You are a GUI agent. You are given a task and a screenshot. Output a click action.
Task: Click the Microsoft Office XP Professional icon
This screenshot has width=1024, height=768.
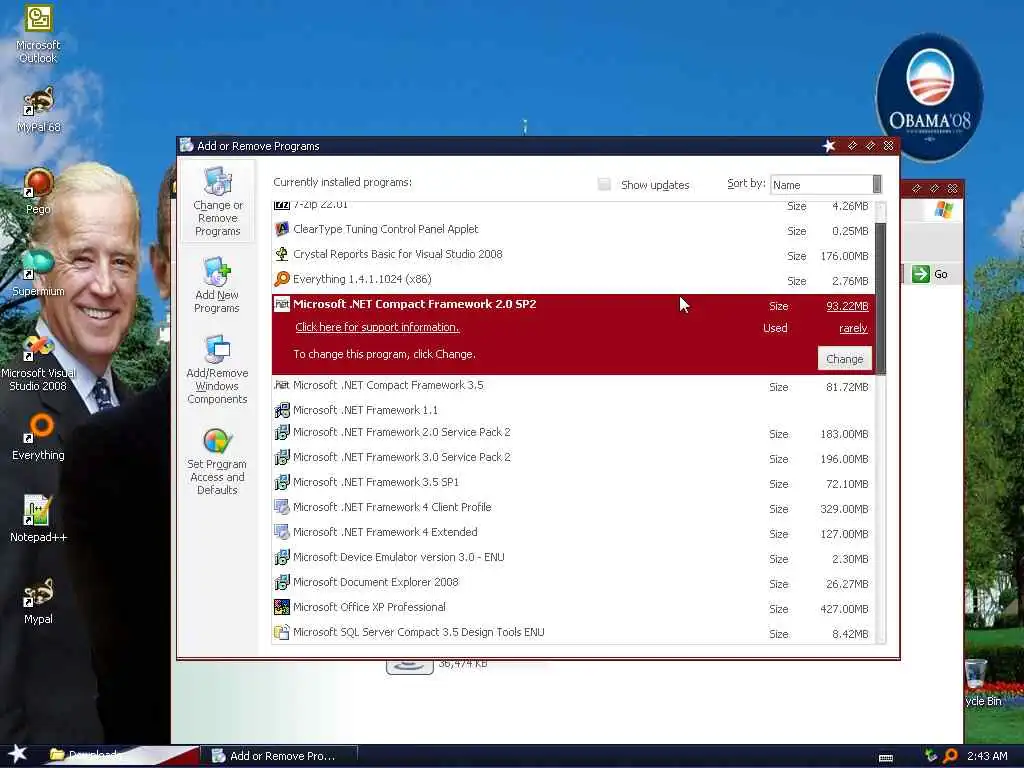coord(281,607)
